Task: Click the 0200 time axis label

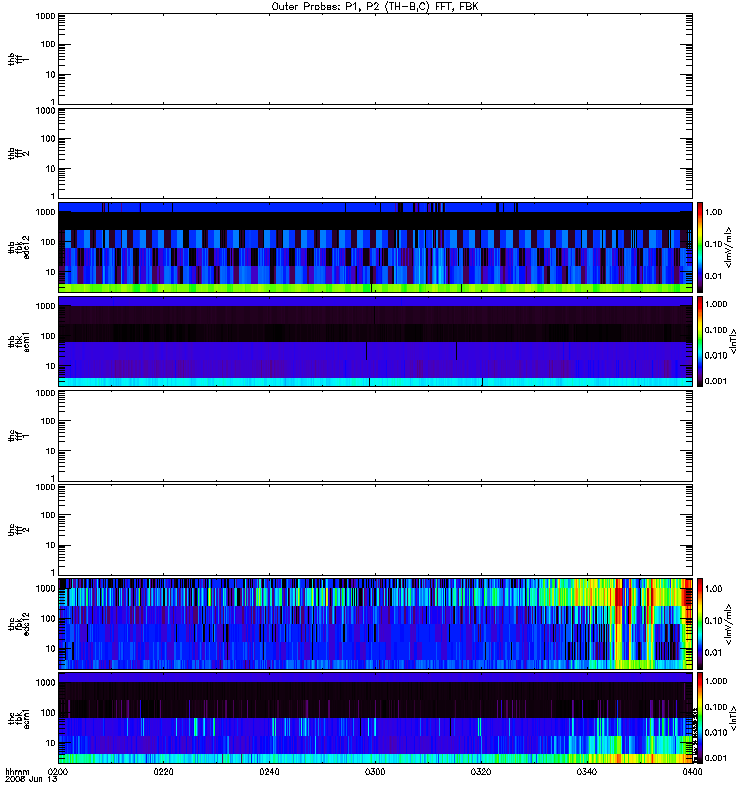Action: pos(58,772)
